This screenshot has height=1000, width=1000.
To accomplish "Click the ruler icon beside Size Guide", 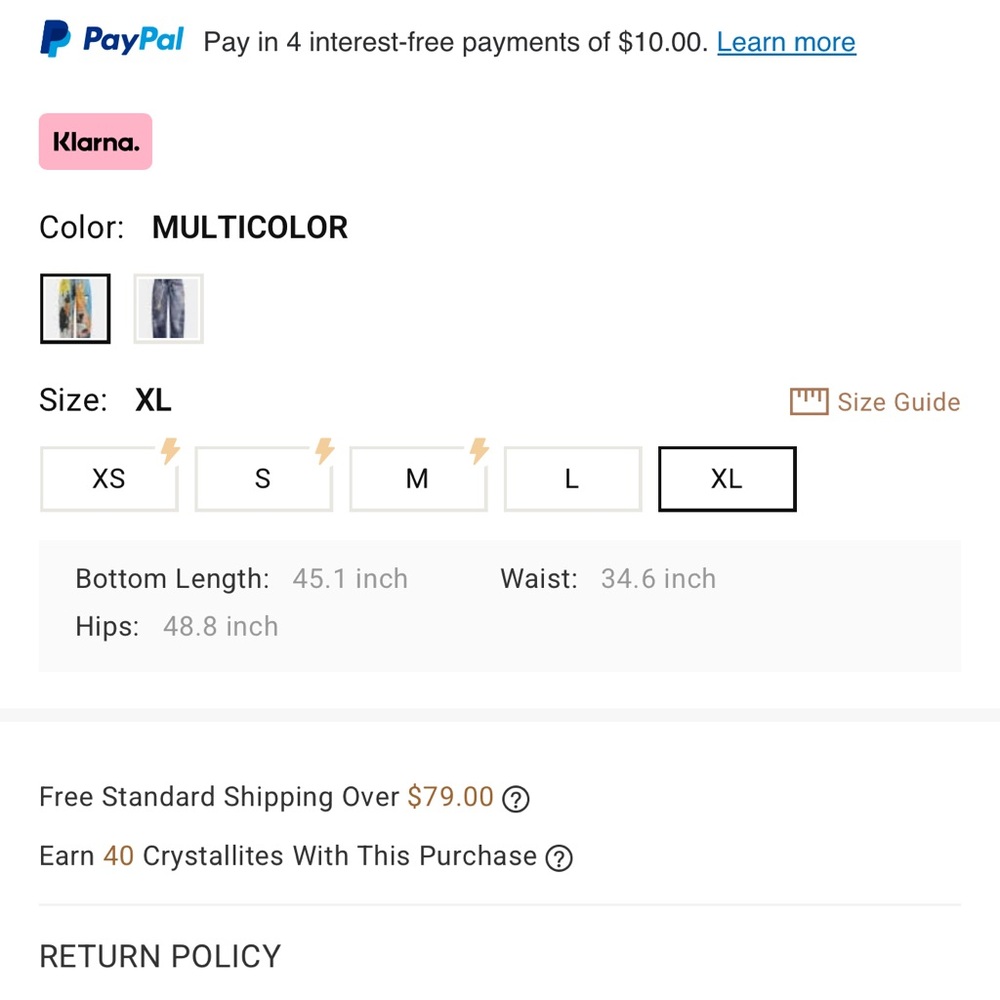I will click(808, 400).
